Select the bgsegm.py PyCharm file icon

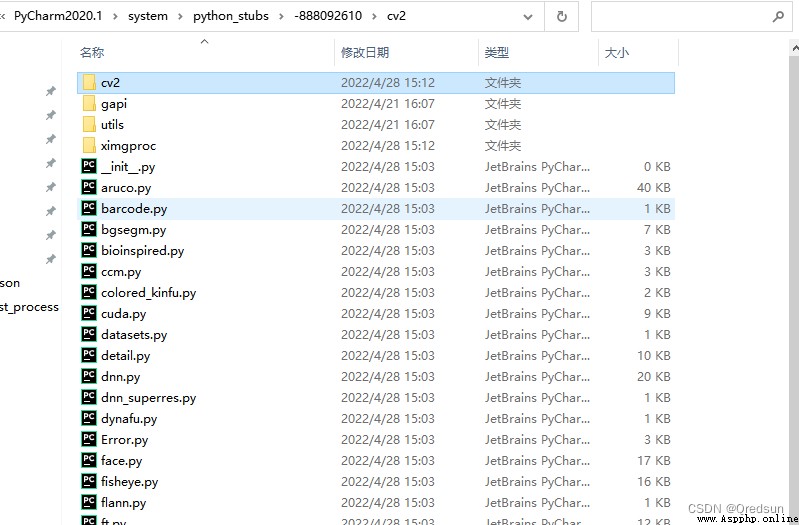tap(89, 229)
